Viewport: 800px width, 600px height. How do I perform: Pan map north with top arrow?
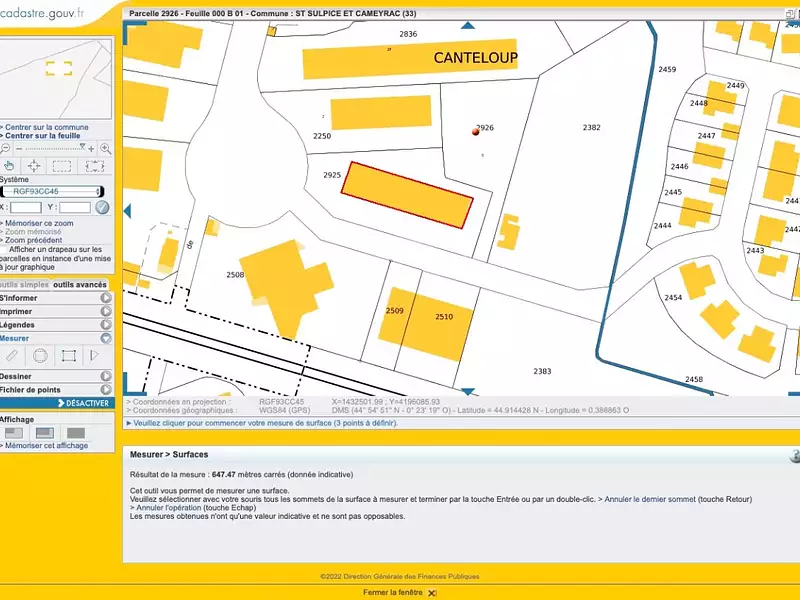pyautogui.click(x=468, y=25)
